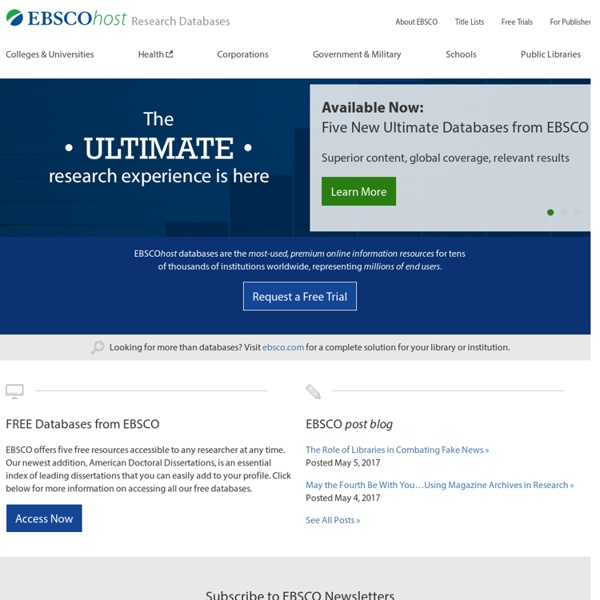The height and width of the screenshot is (600, 600).
Task: Open the Corporations section
Action: [243, 54]
